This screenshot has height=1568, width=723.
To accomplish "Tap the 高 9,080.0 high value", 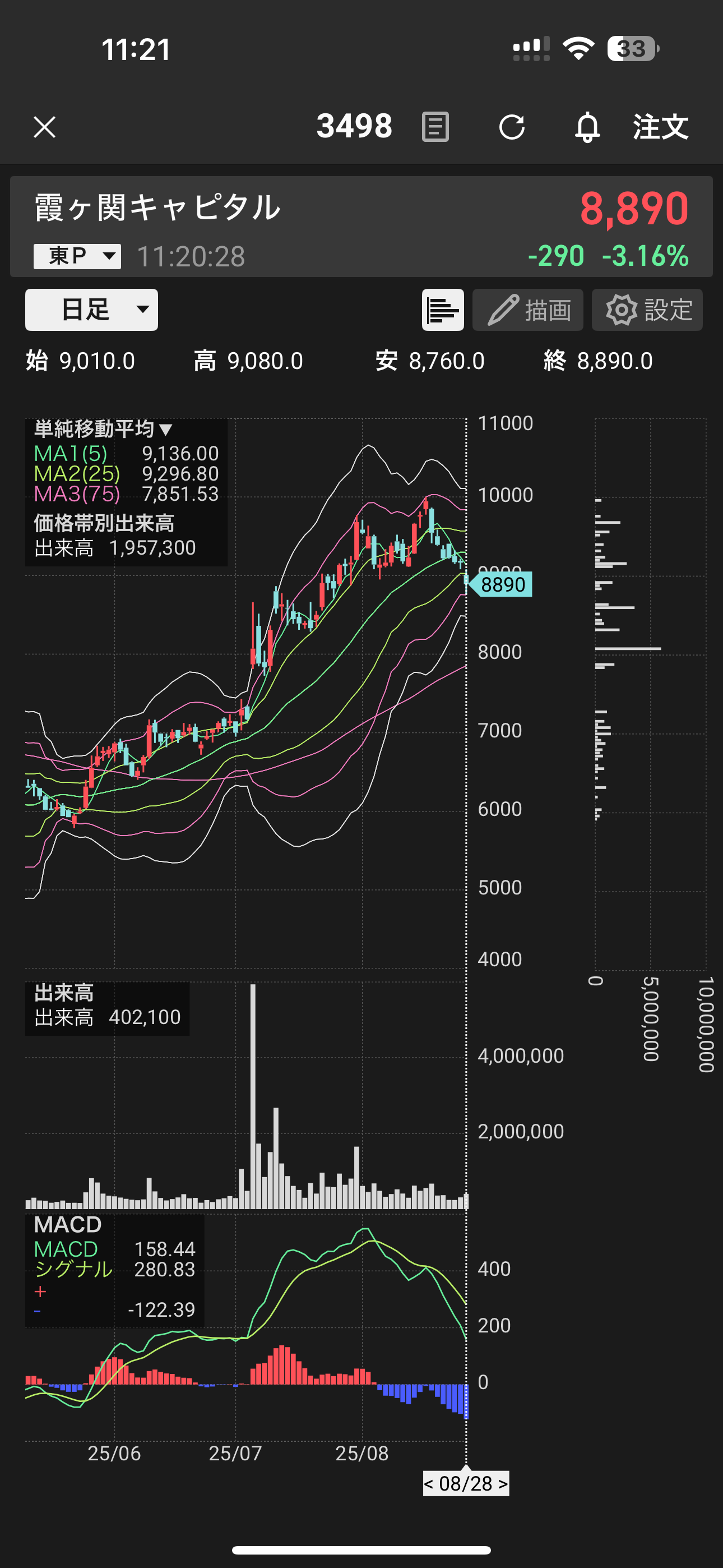I will (x=248, y=361).
